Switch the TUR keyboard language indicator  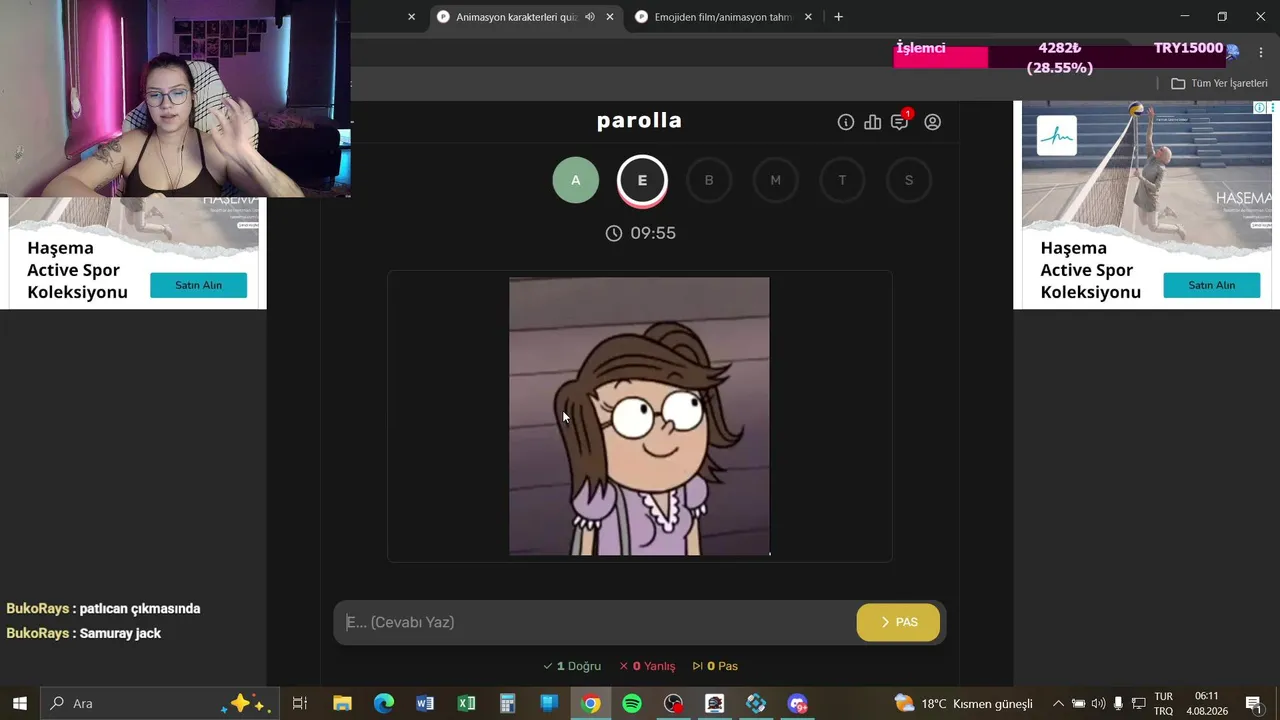[1164, 703]
